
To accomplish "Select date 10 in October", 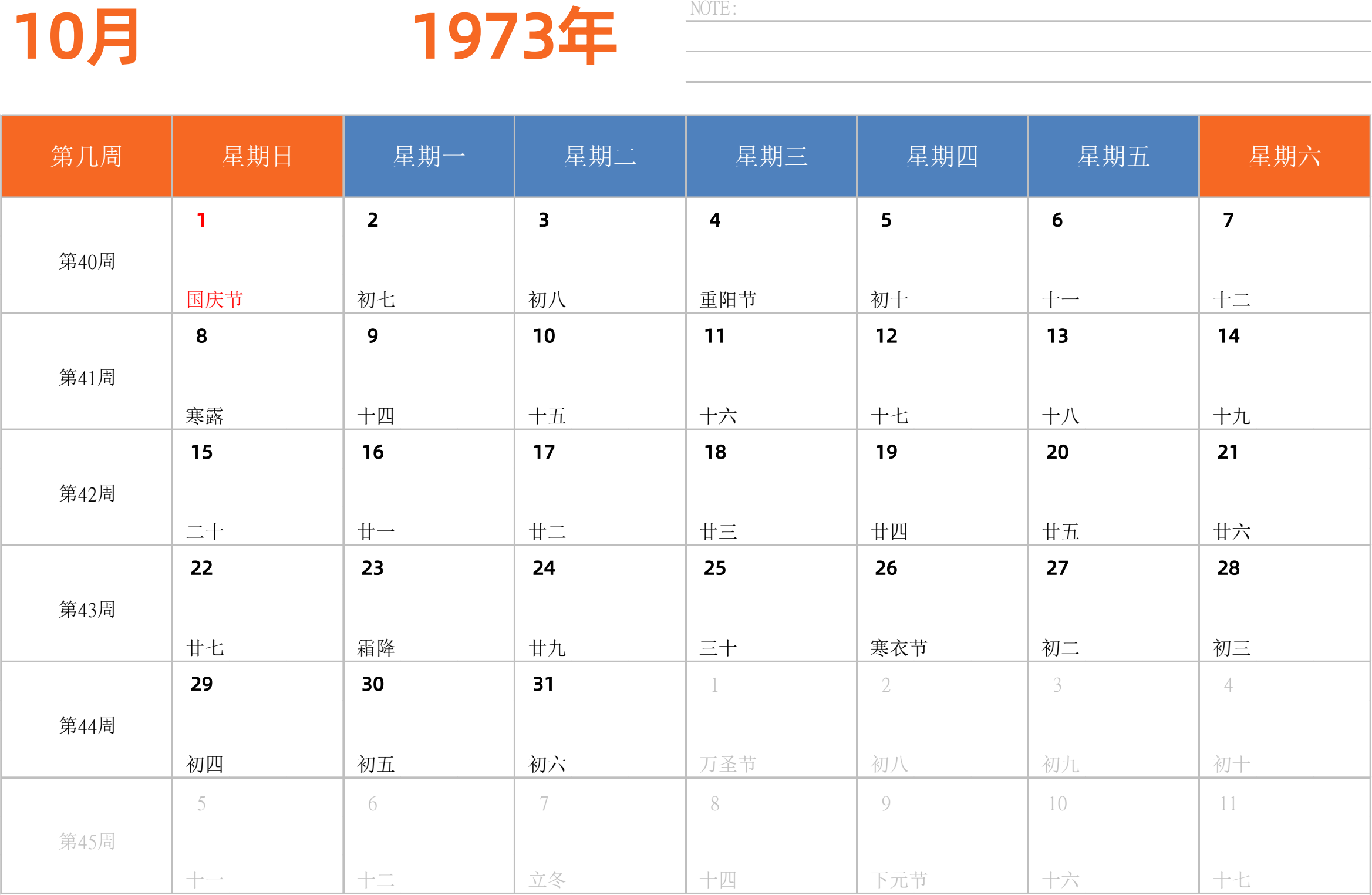I will tap(544, 336).
